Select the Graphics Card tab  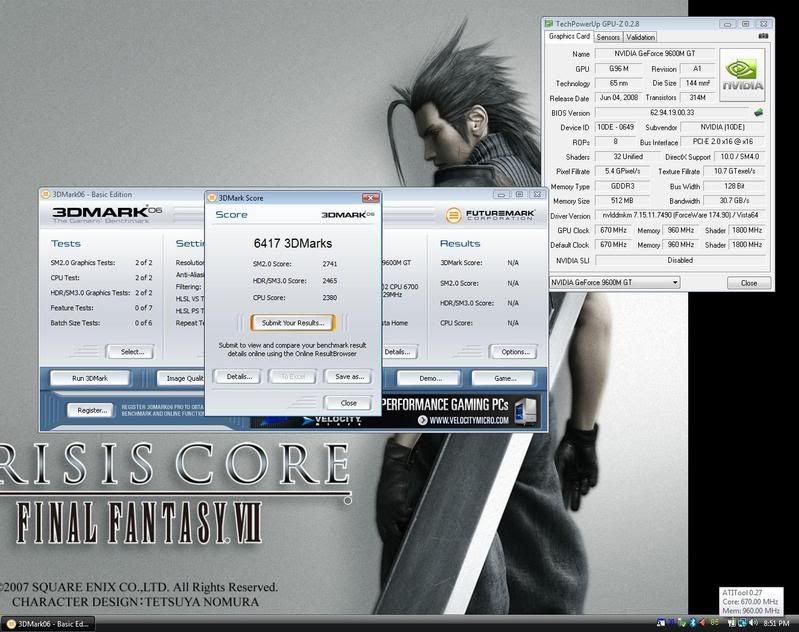point(569,37)
